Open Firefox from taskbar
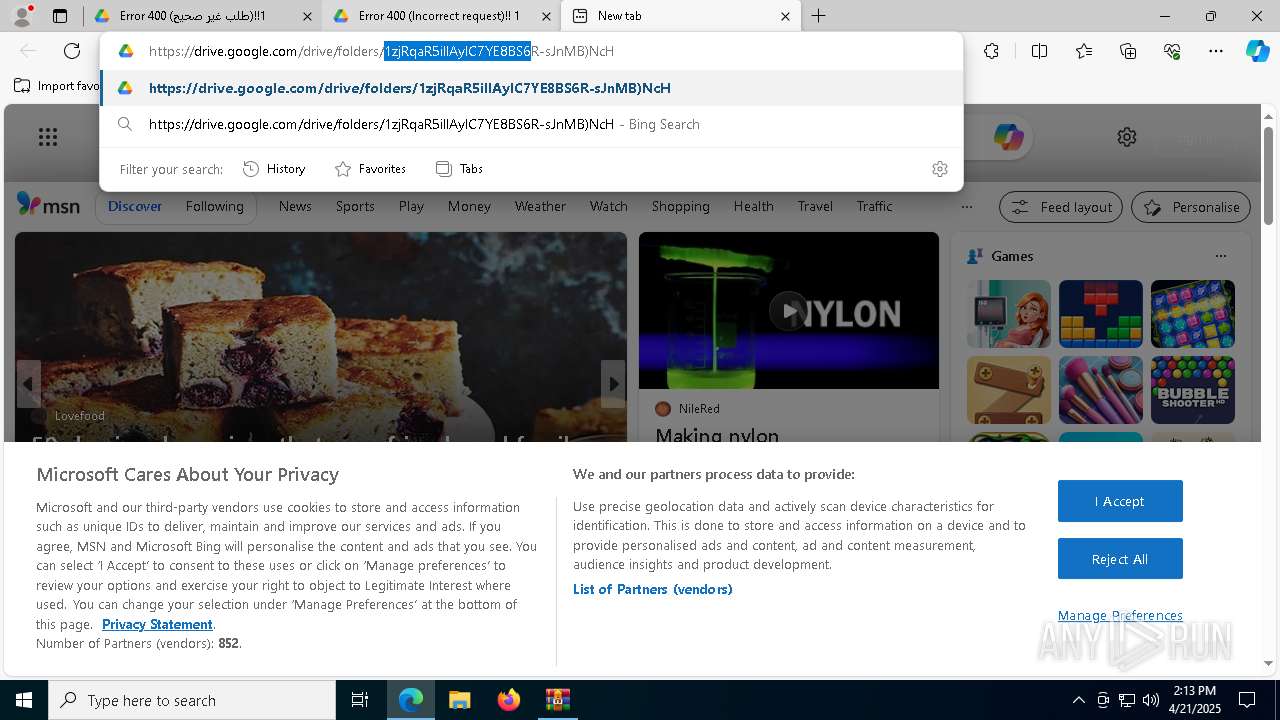Viewport: 1280px width, 720px height. point(508,700)
